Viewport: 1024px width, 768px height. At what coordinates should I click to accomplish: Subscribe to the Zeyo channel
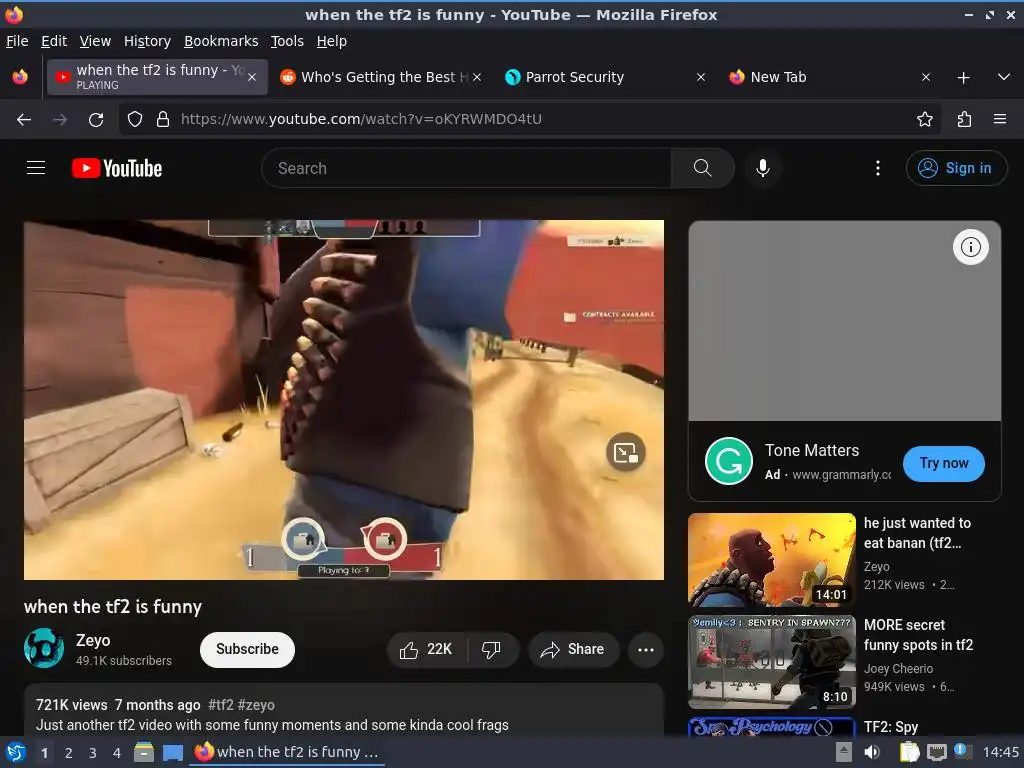click(x=248, y=649)
